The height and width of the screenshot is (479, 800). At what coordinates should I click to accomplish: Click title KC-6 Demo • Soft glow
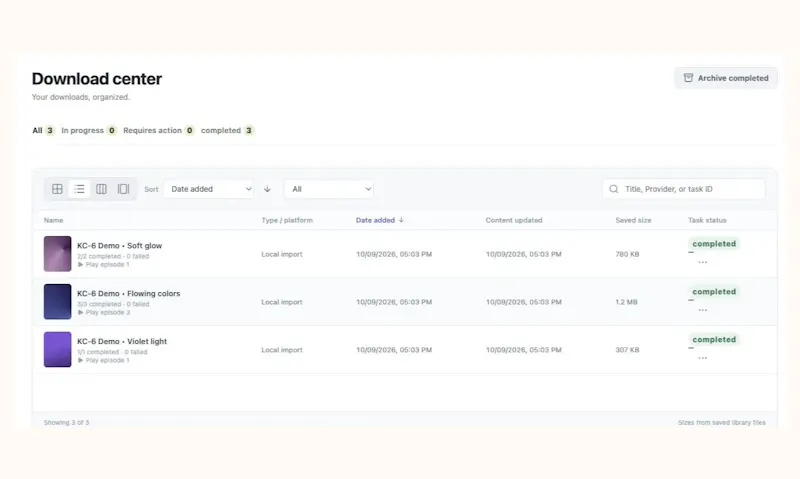pos(119,246)
